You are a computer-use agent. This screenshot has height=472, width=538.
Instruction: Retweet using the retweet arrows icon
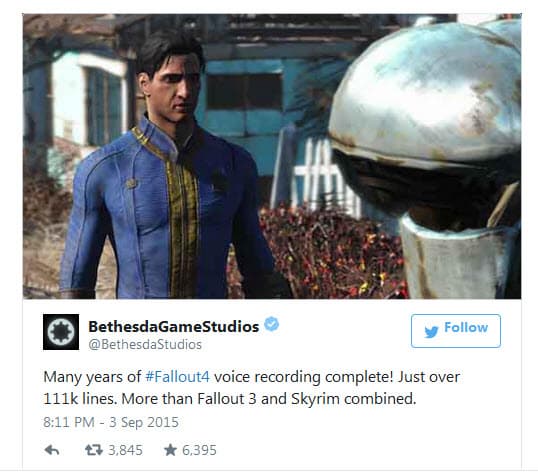click(94, 450)
